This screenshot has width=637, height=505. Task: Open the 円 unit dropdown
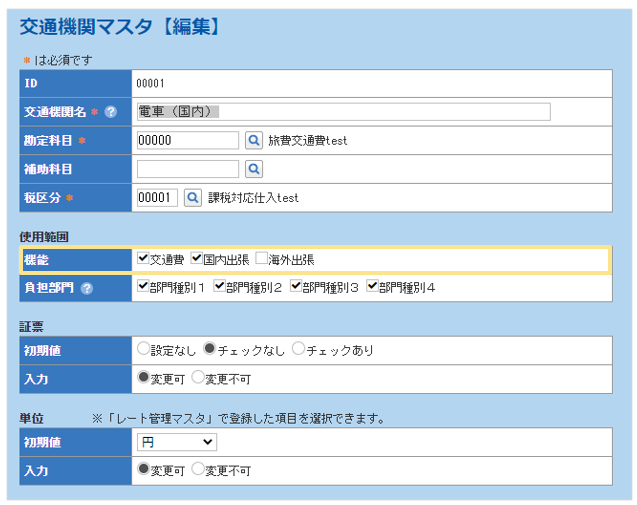(x=177, y=442)
